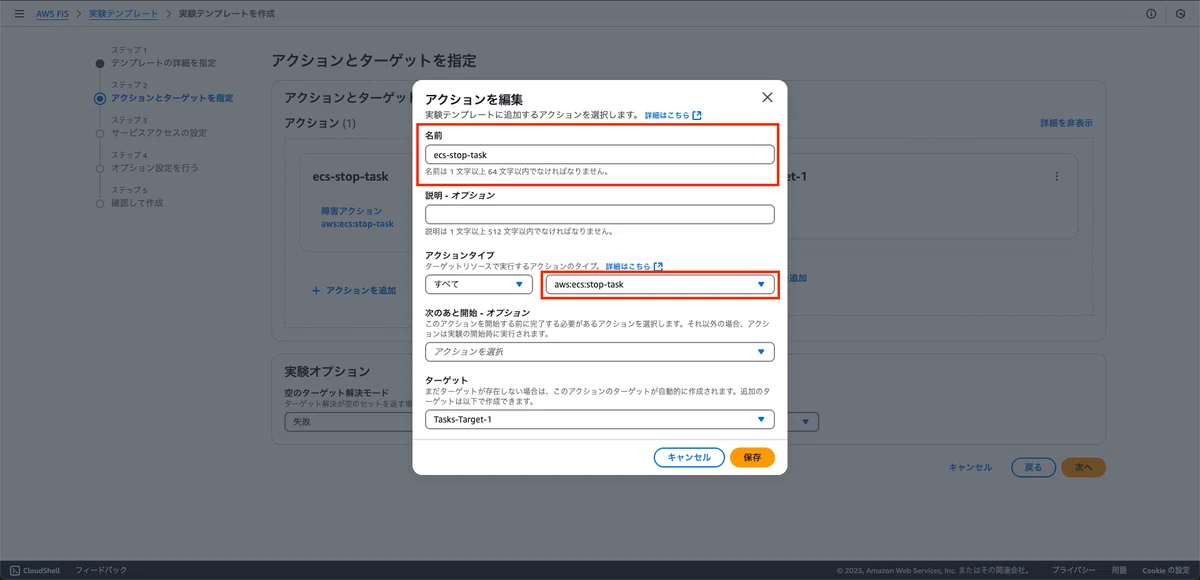Select step 1 テンプレートの詳細を指定
The width and height of the screenshot is (1200, 580).
click(163, 63)
